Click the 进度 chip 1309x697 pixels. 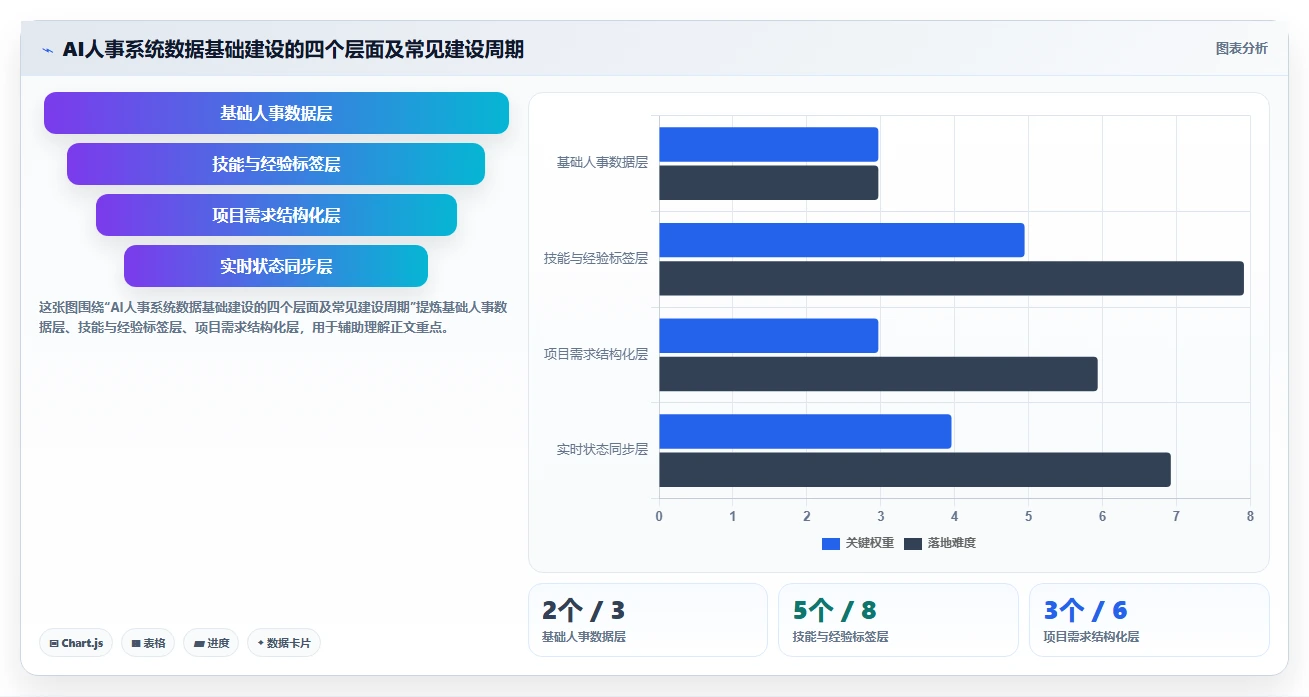211,643
